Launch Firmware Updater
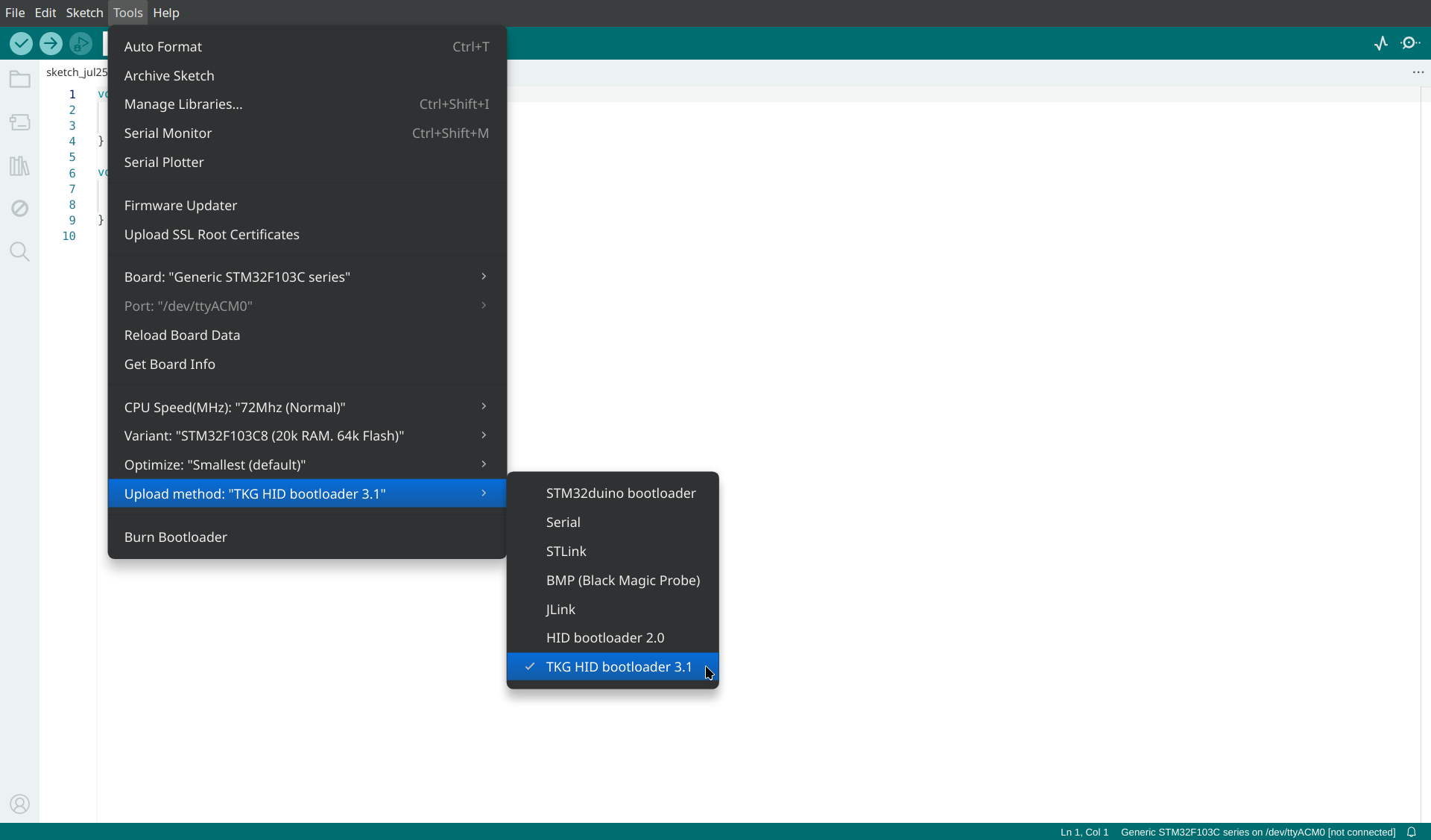 pyautogui.click(x=307, y=206)
